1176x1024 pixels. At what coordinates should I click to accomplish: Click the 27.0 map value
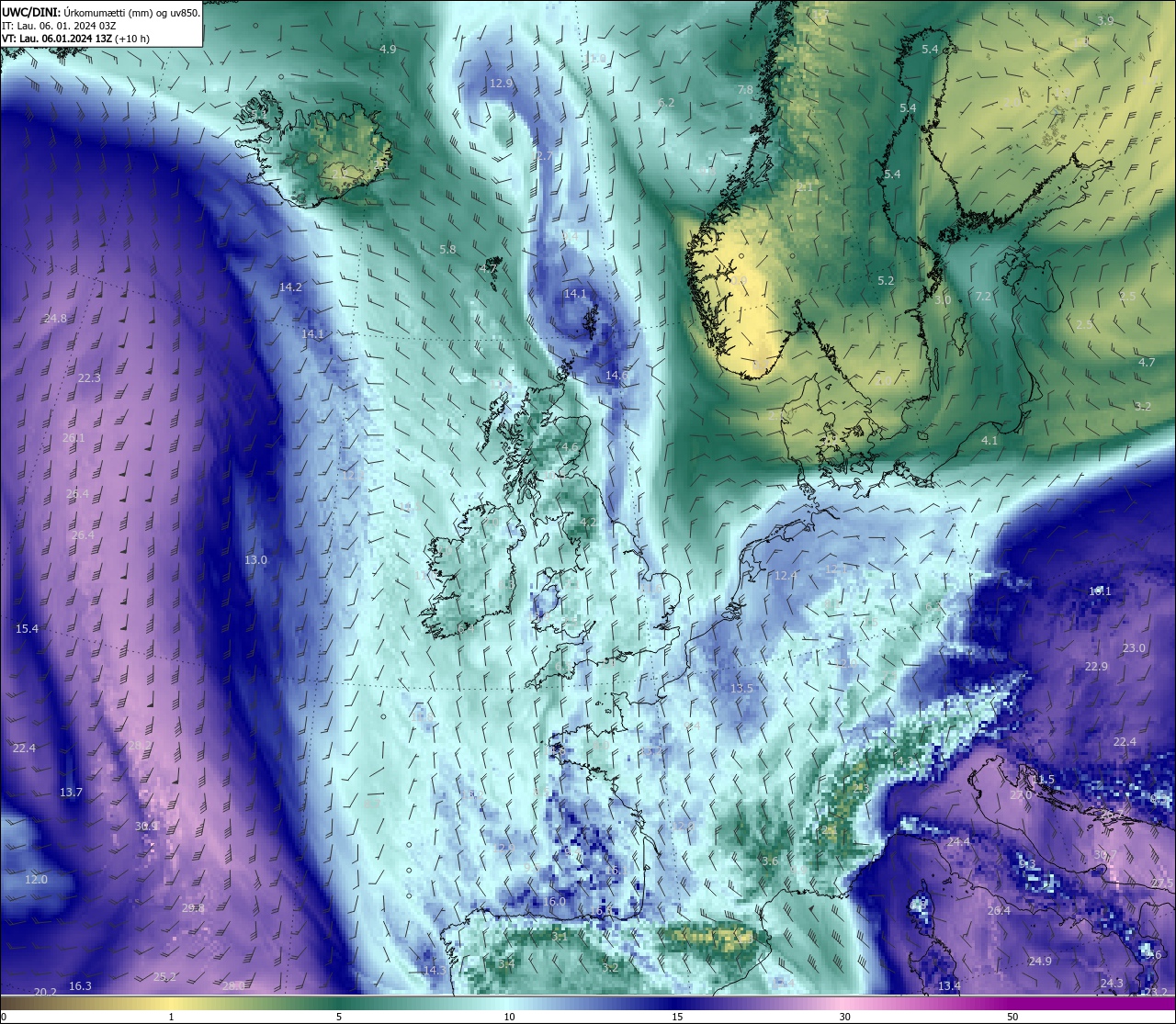tap(1021, 795)
